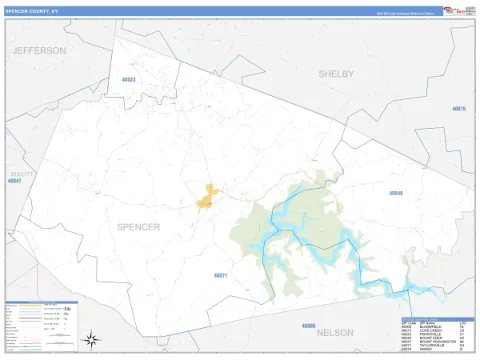480x360 pixels.
Task: Click the pink line swatch in the legend
Action: coord(31,343)
